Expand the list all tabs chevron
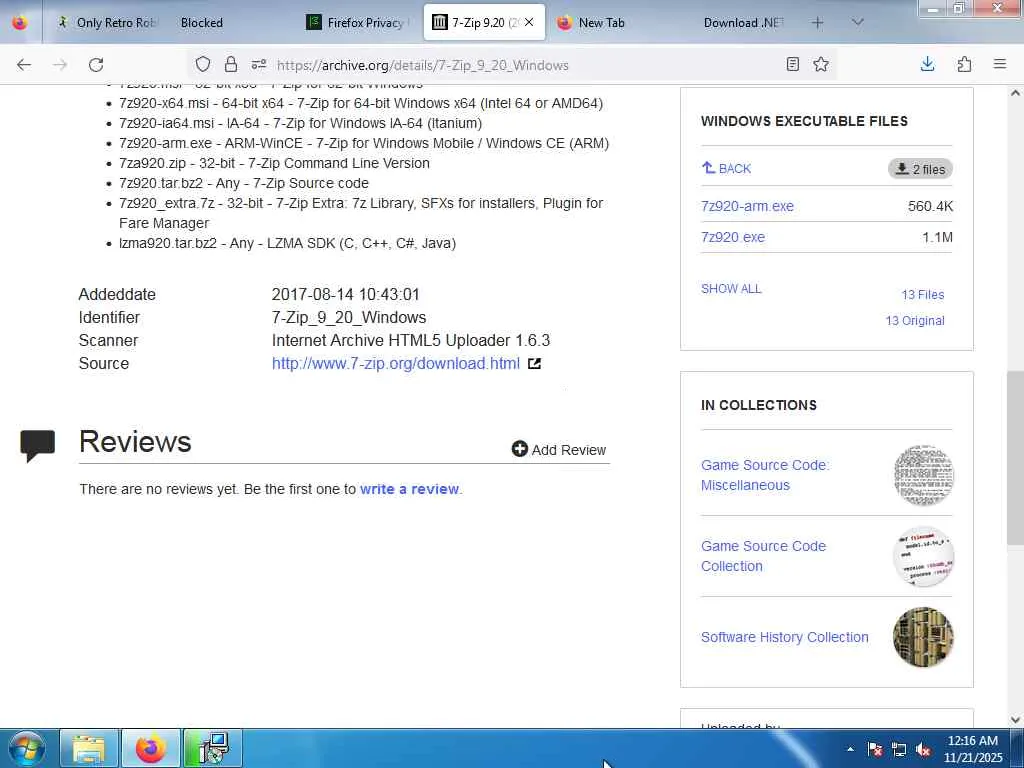Viewport: 1024px width, 768px height. [858, 22]
